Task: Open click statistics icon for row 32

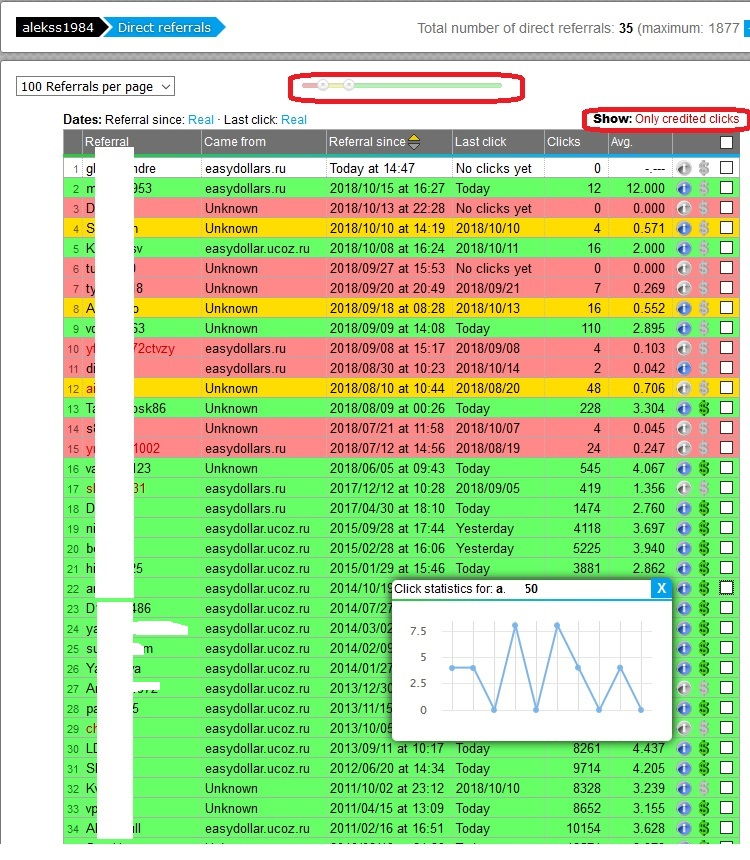Action: (684, 788)
